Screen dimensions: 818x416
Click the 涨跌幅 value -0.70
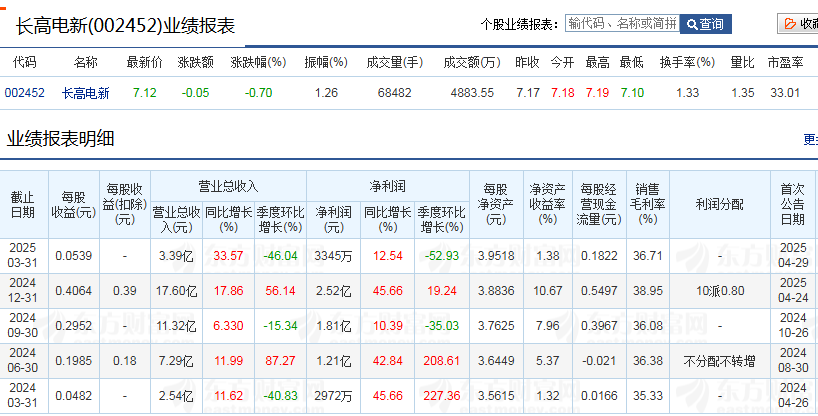[258, 93]
